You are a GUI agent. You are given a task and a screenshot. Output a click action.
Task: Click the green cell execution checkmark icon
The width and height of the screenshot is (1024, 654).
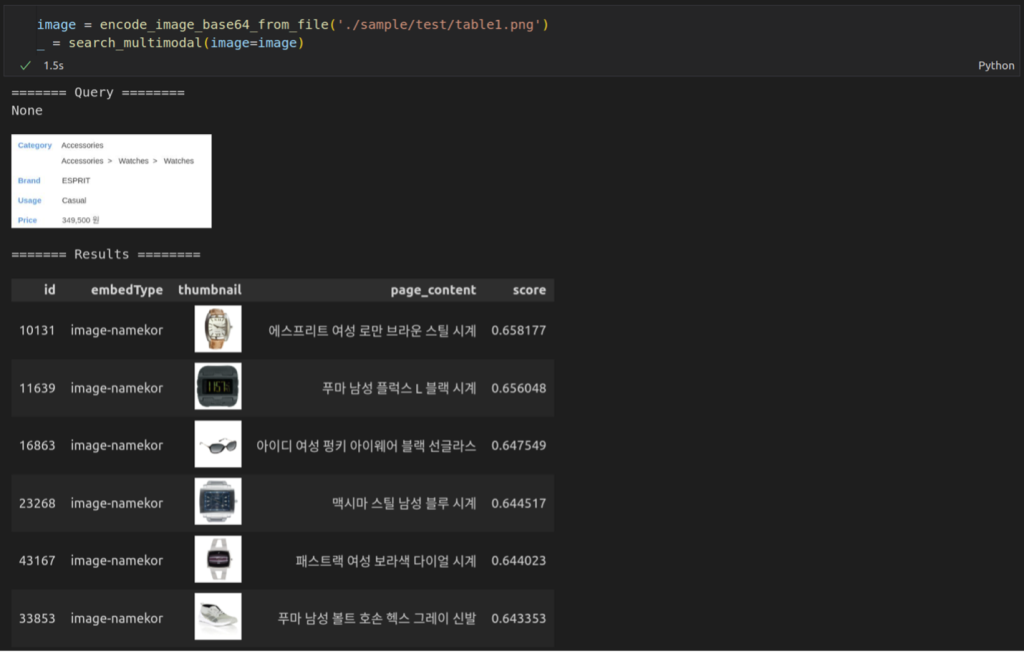pyautogui.click(x=25, y=65)
